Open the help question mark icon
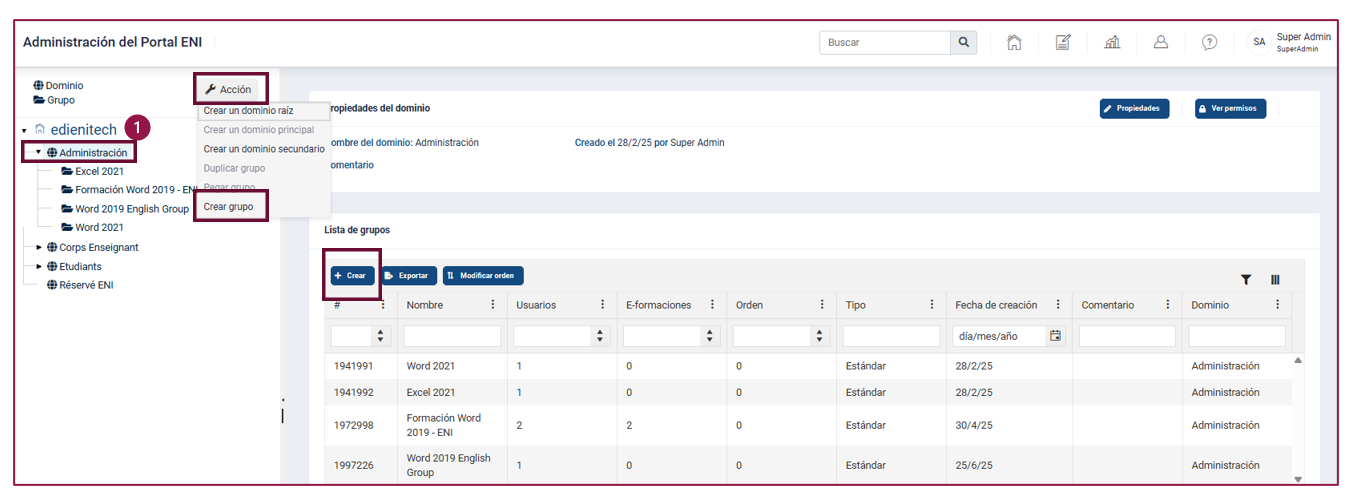 click(1210, 42)
